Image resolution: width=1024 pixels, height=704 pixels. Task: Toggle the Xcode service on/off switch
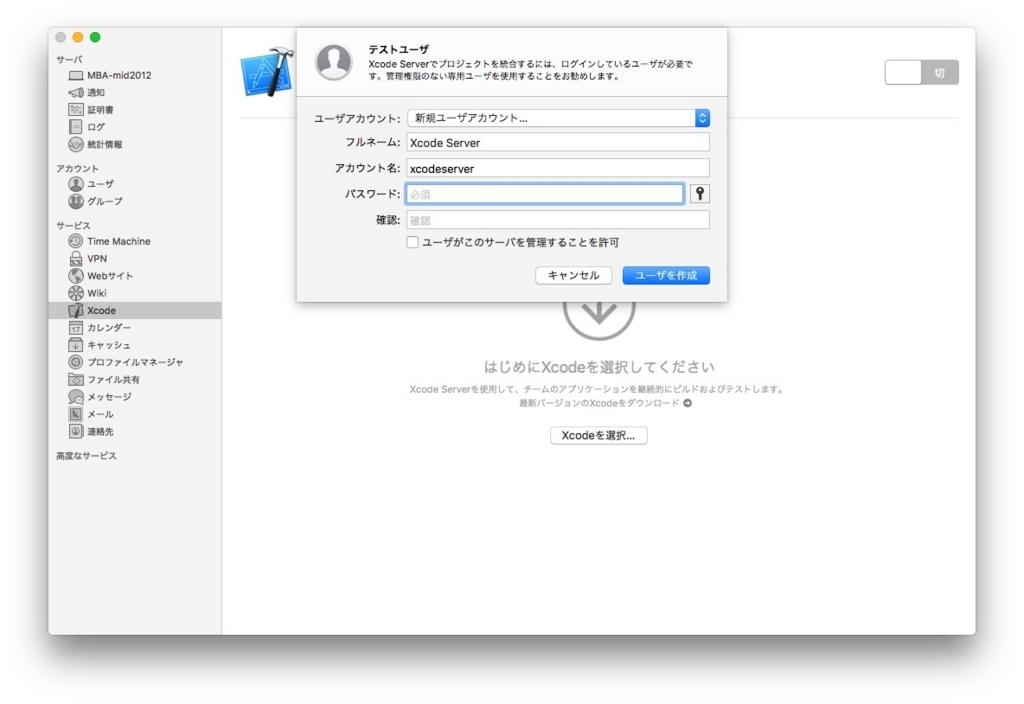(x=921, y=72)
